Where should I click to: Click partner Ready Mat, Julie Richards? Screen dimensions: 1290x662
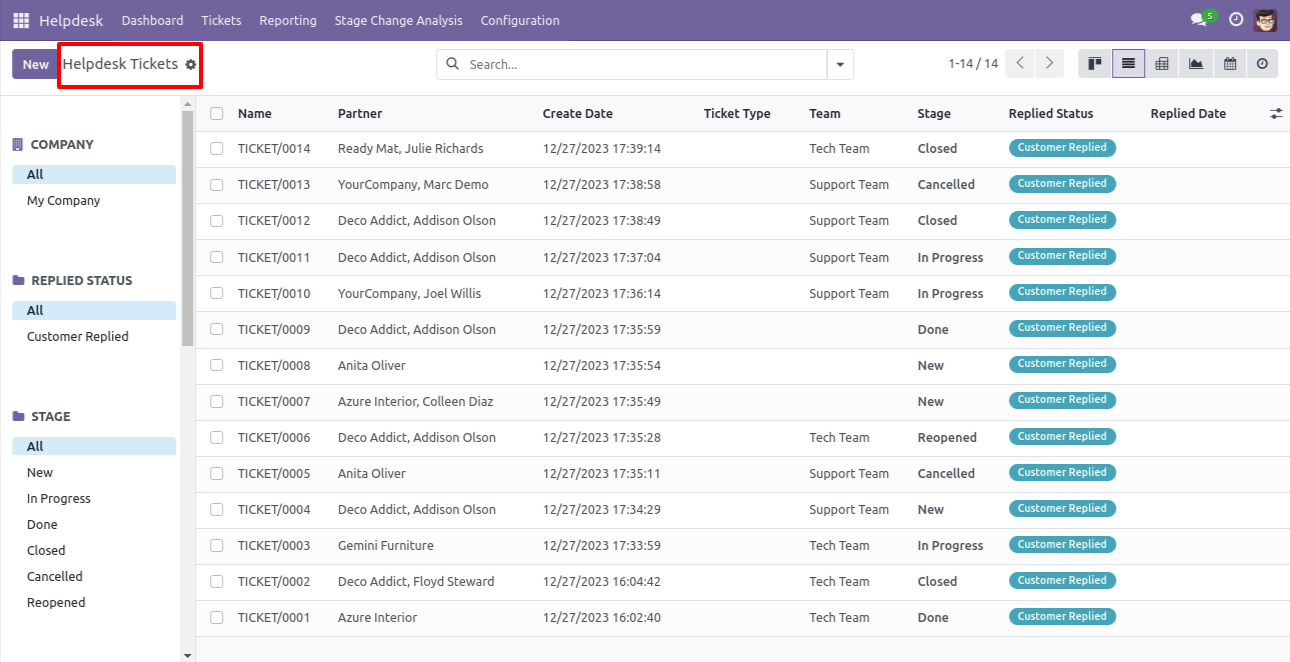pos(411,149)
